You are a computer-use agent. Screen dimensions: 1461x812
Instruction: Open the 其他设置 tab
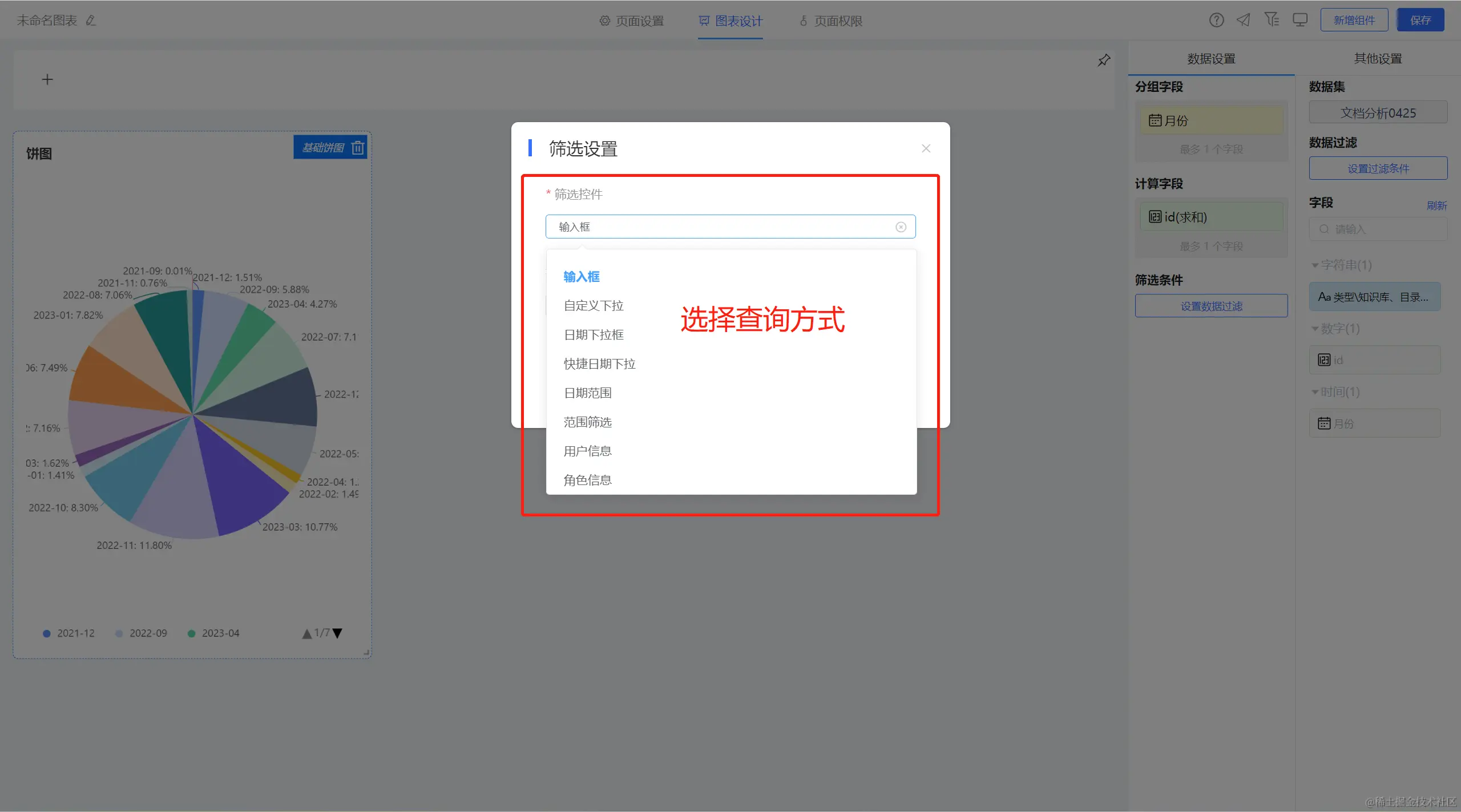1378,59
